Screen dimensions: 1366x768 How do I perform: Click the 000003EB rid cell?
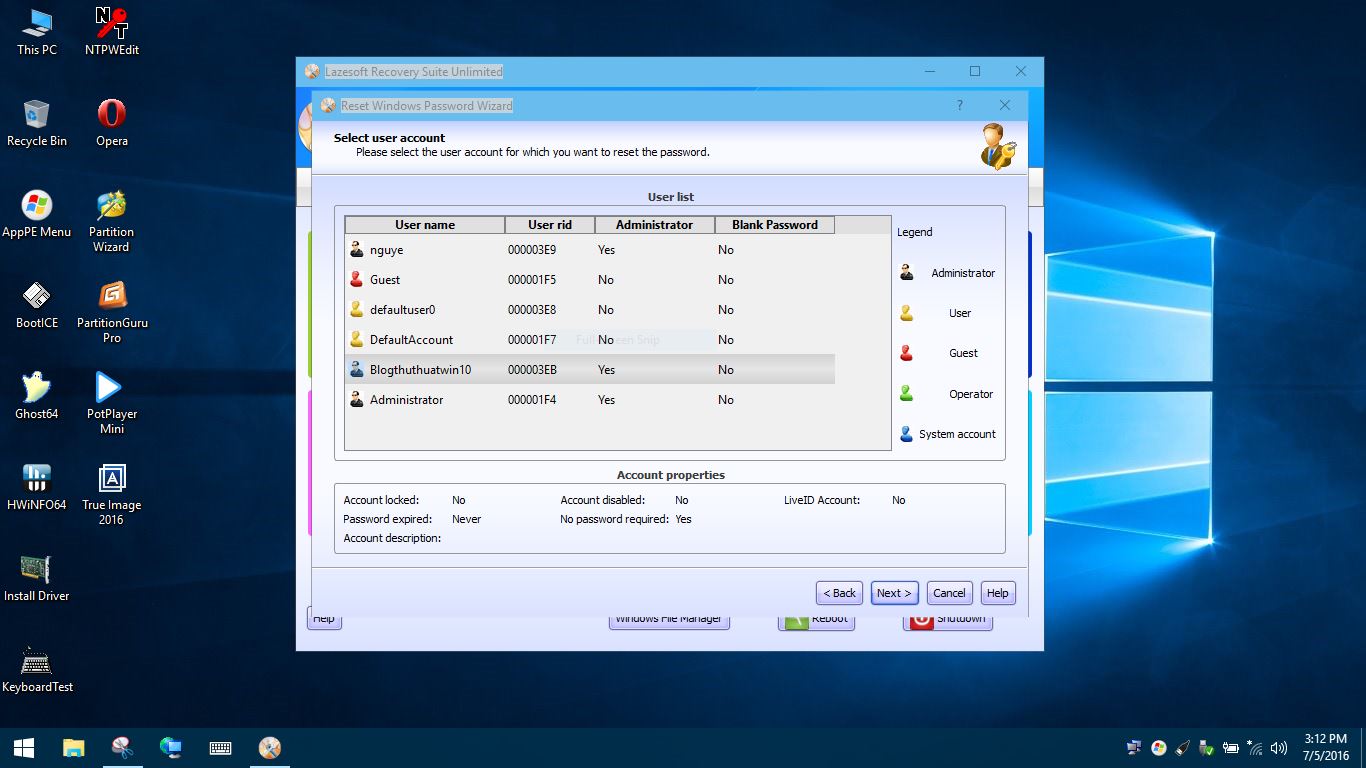532,370
